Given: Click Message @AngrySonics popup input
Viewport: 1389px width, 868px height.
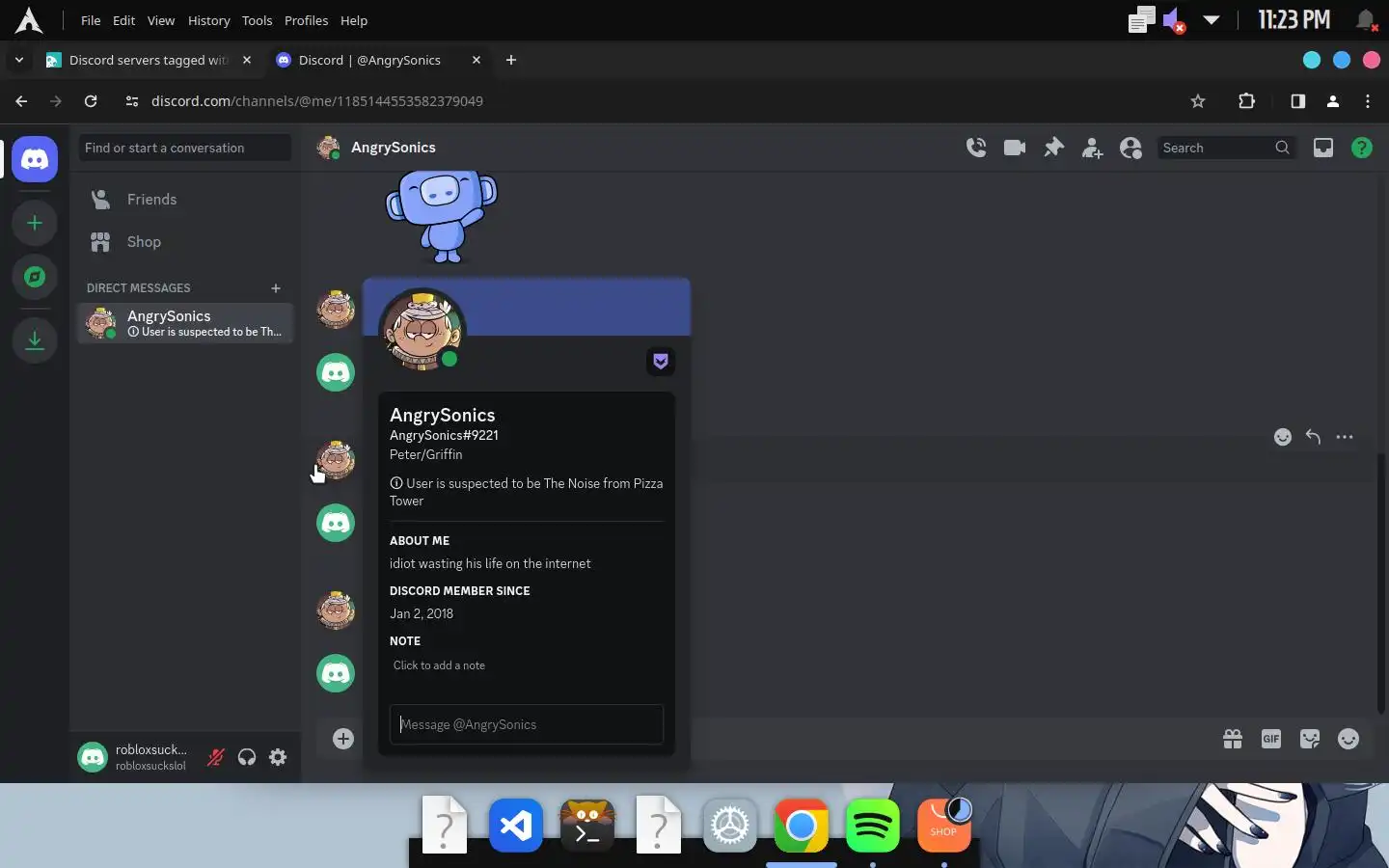Looking at the screenshot, I should [527, 724].
